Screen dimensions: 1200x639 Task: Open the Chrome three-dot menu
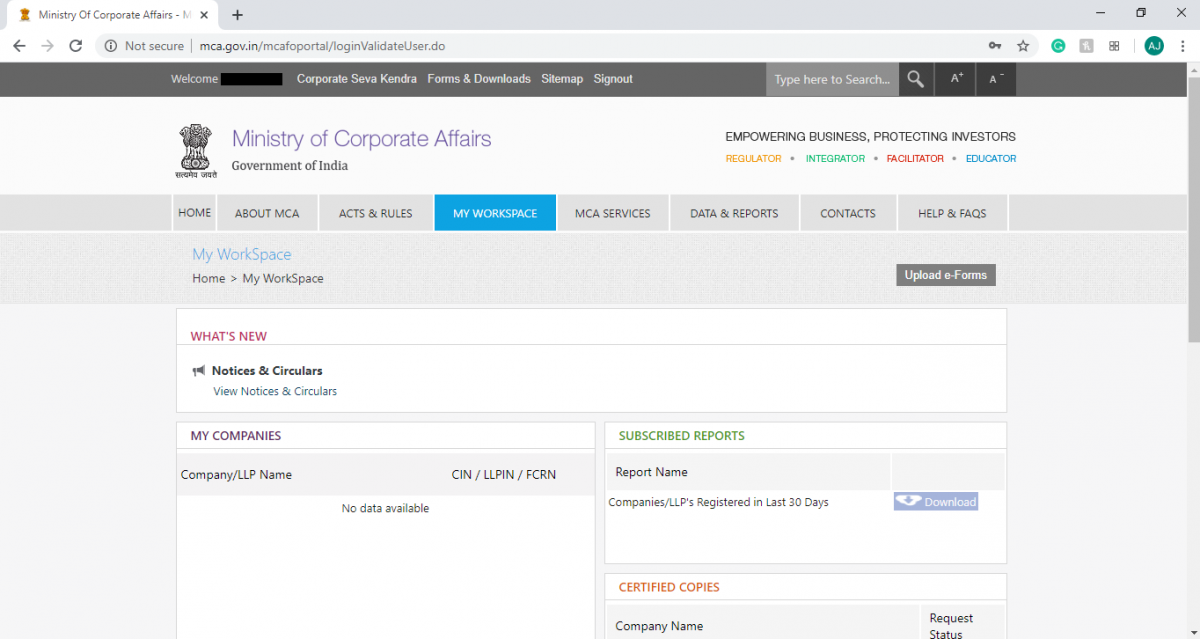click(1181, 45)
